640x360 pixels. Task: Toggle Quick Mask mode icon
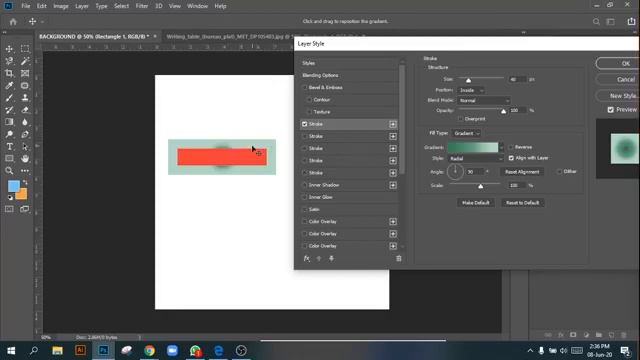point(9,209)
